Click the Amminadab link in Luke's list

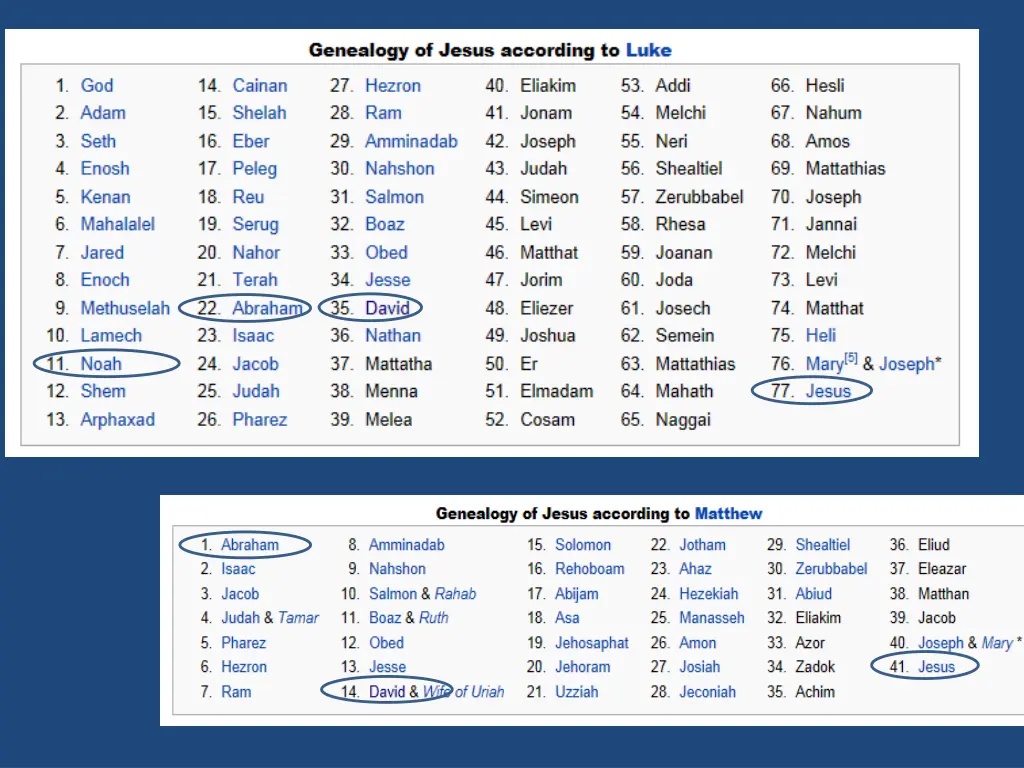411,141
